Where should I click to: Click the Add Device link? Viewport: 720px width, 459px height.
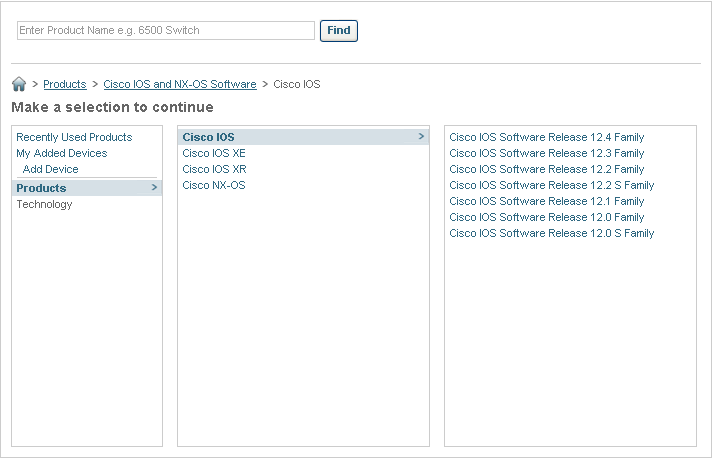pos(51,169)
